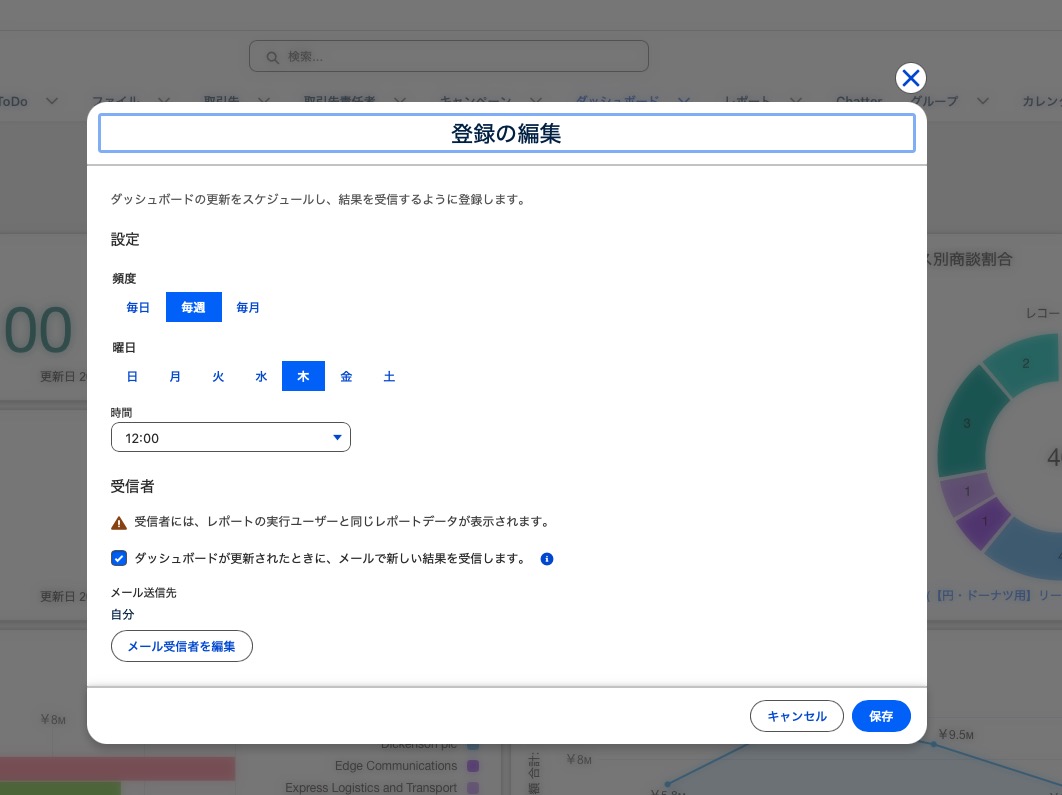Open the 時間 12:00 dropdown
Screen dimensions: 1062x795
point(231,437)
